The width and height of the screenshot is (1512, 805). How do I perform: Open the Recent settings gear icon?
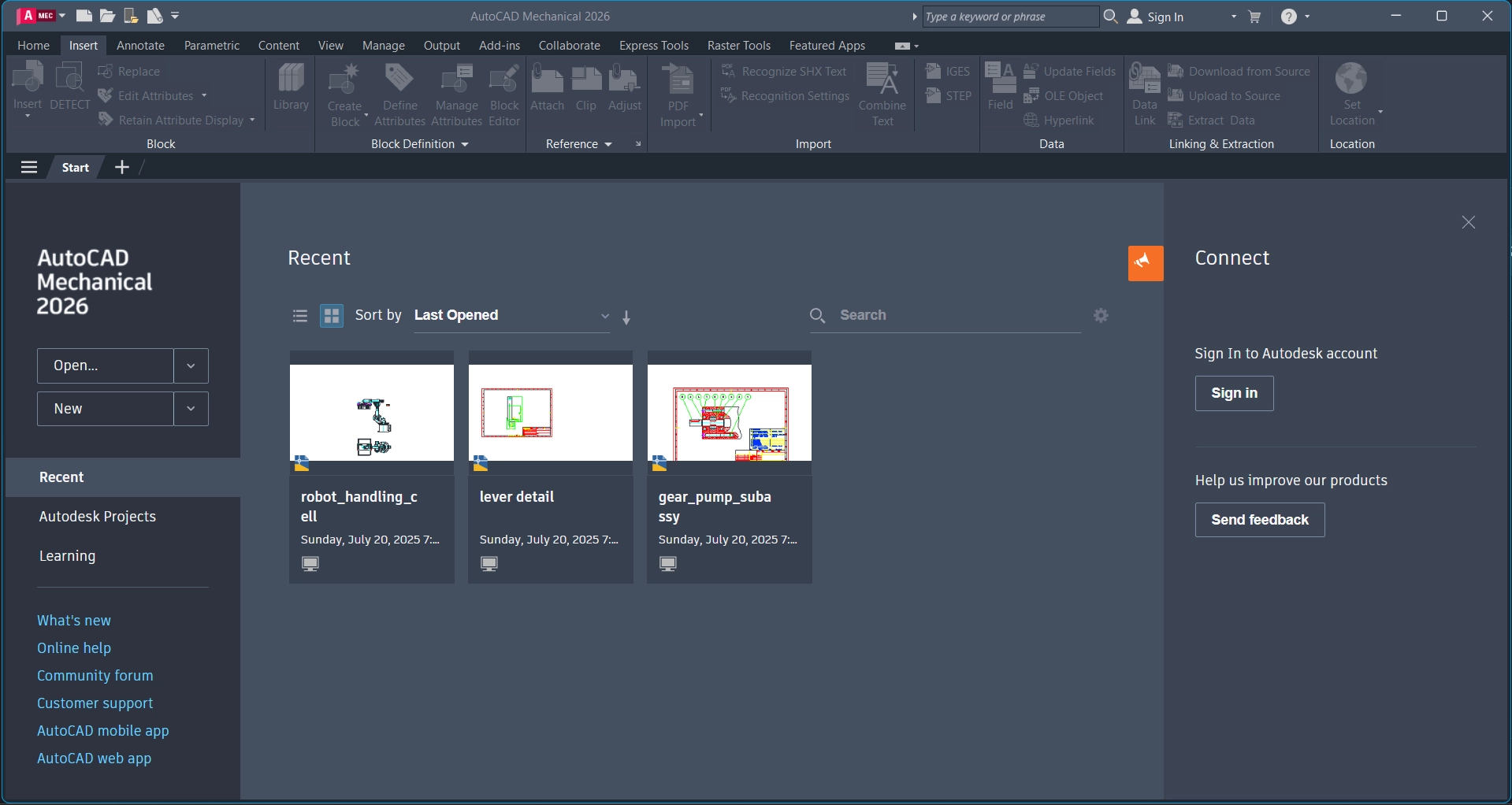(x=1101, y=315)
